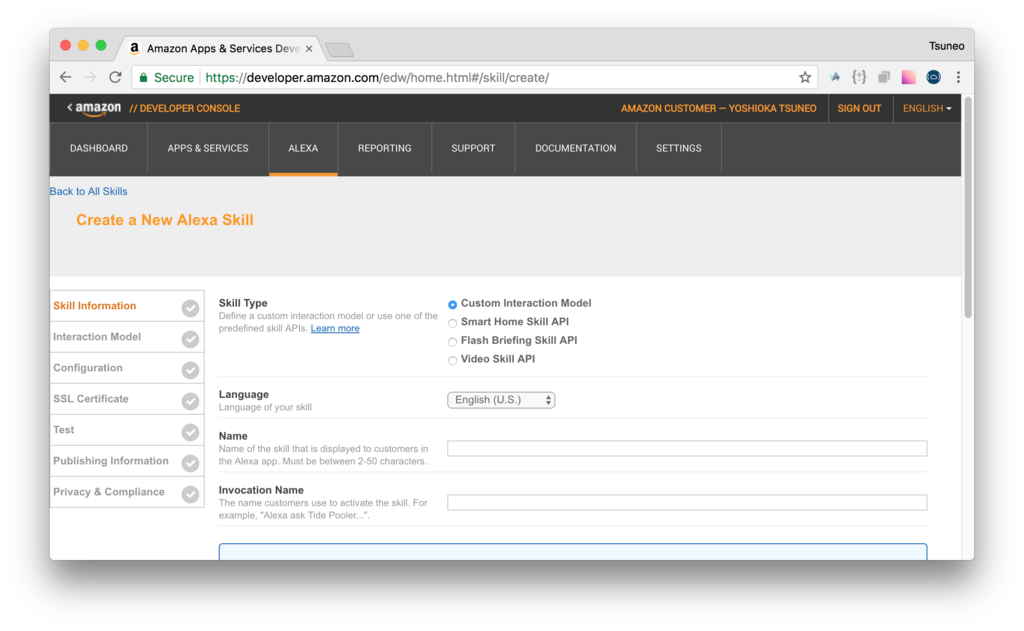Open the APPS & SERVICES tab
The image size is (1024, 631).
(x=208, y=148)
